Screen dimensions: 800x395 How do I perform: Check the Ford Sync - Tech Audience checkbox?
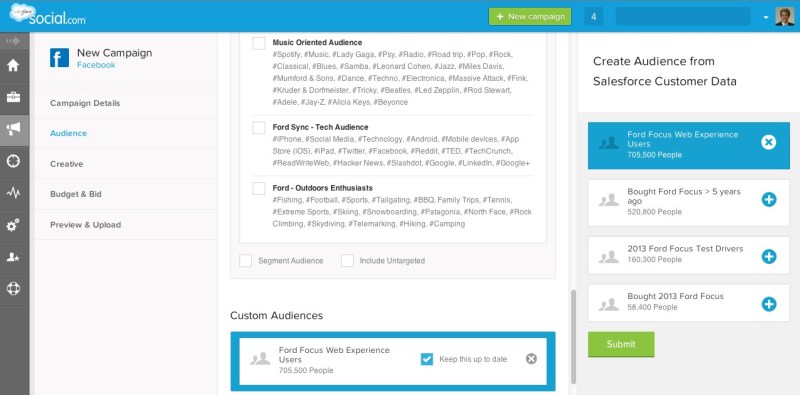tap(259, 128)
